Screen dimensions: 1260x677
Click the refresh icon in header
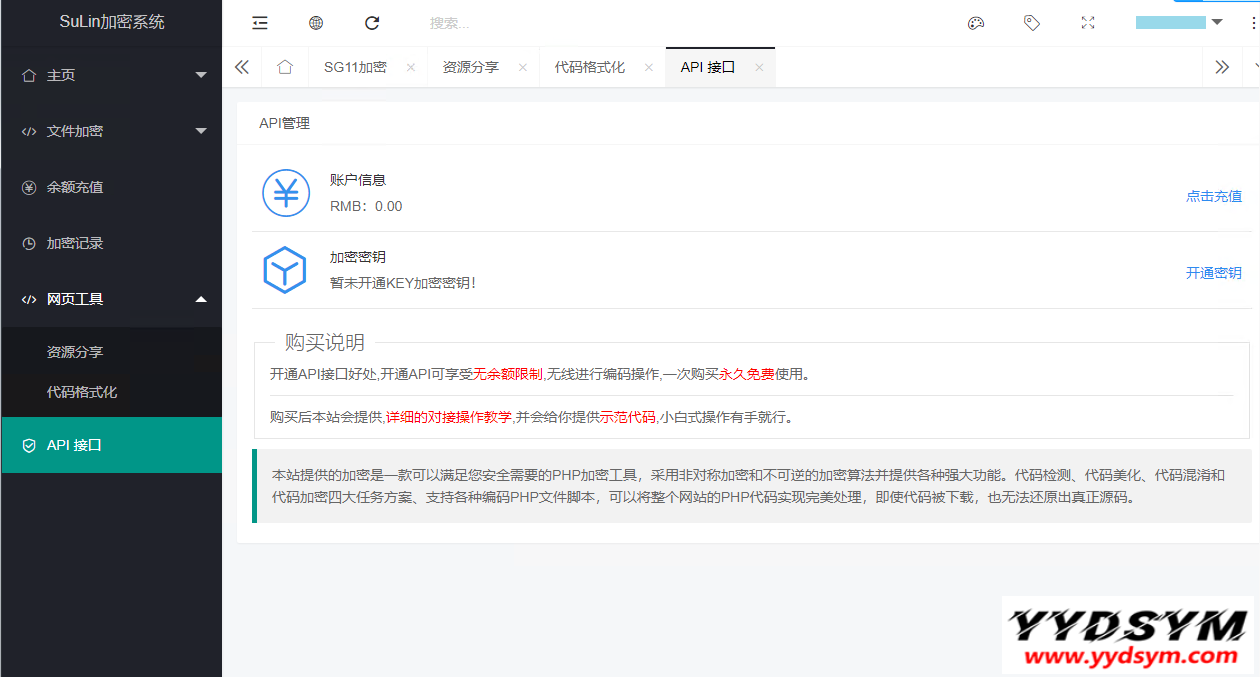pos(372,23)
